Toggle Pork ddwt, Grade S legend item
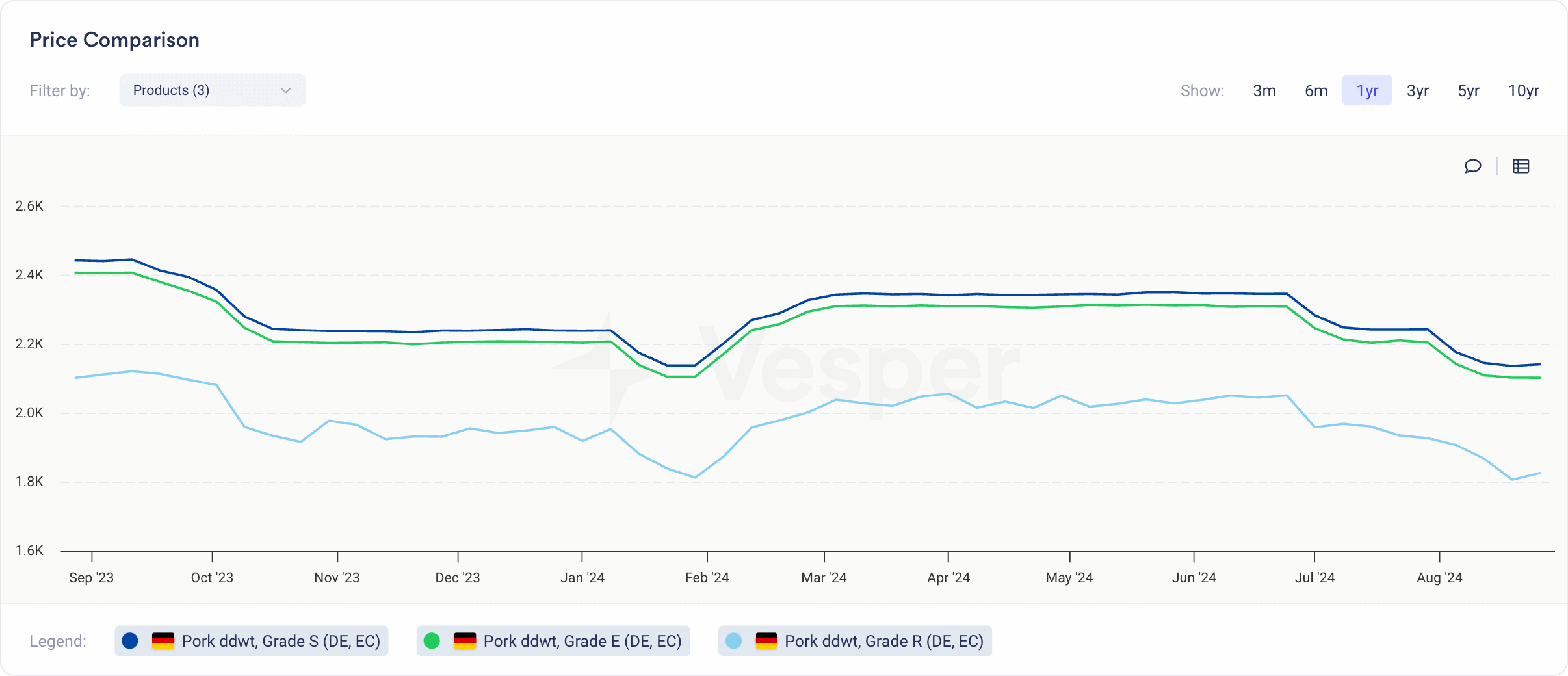 252,641
